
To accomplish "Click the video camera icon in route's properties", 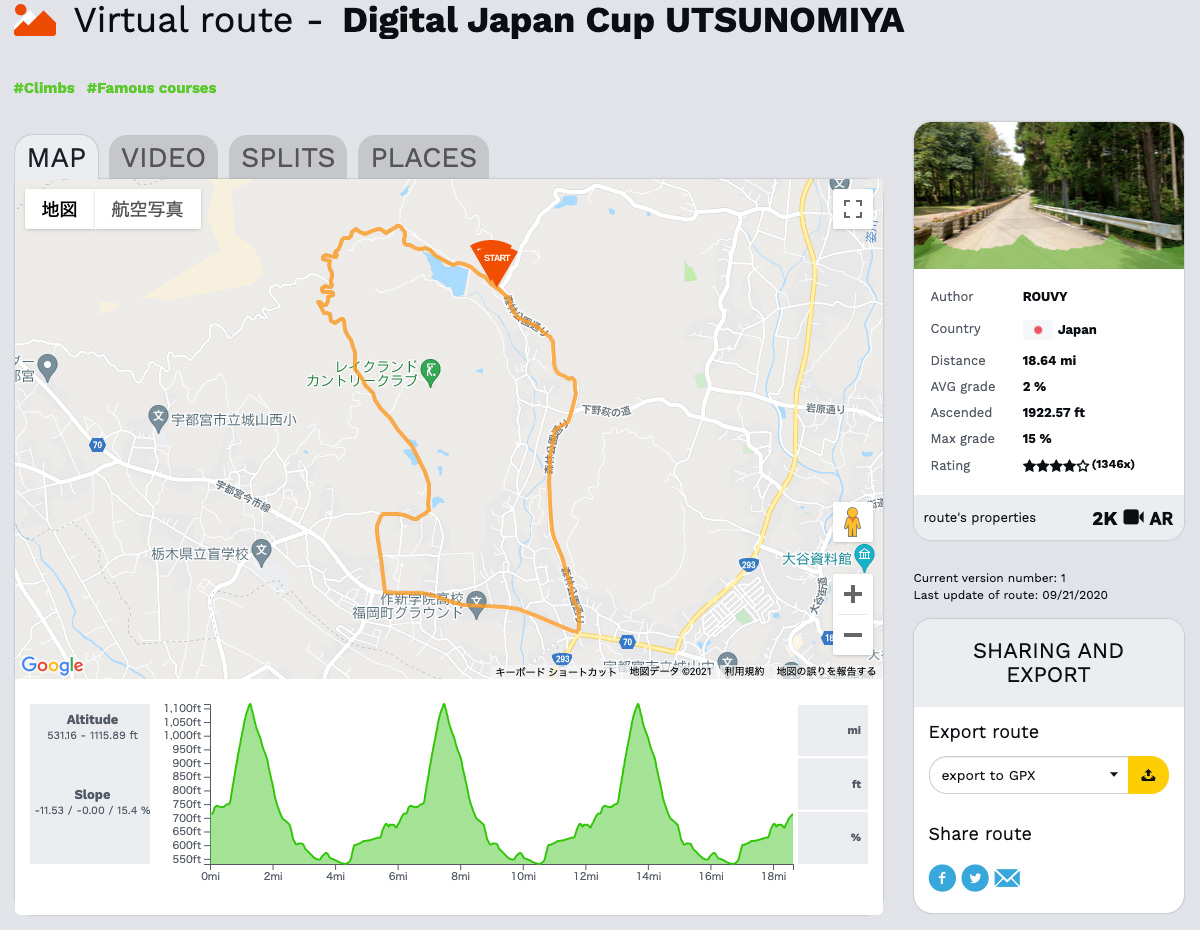I will (1133, 517).
